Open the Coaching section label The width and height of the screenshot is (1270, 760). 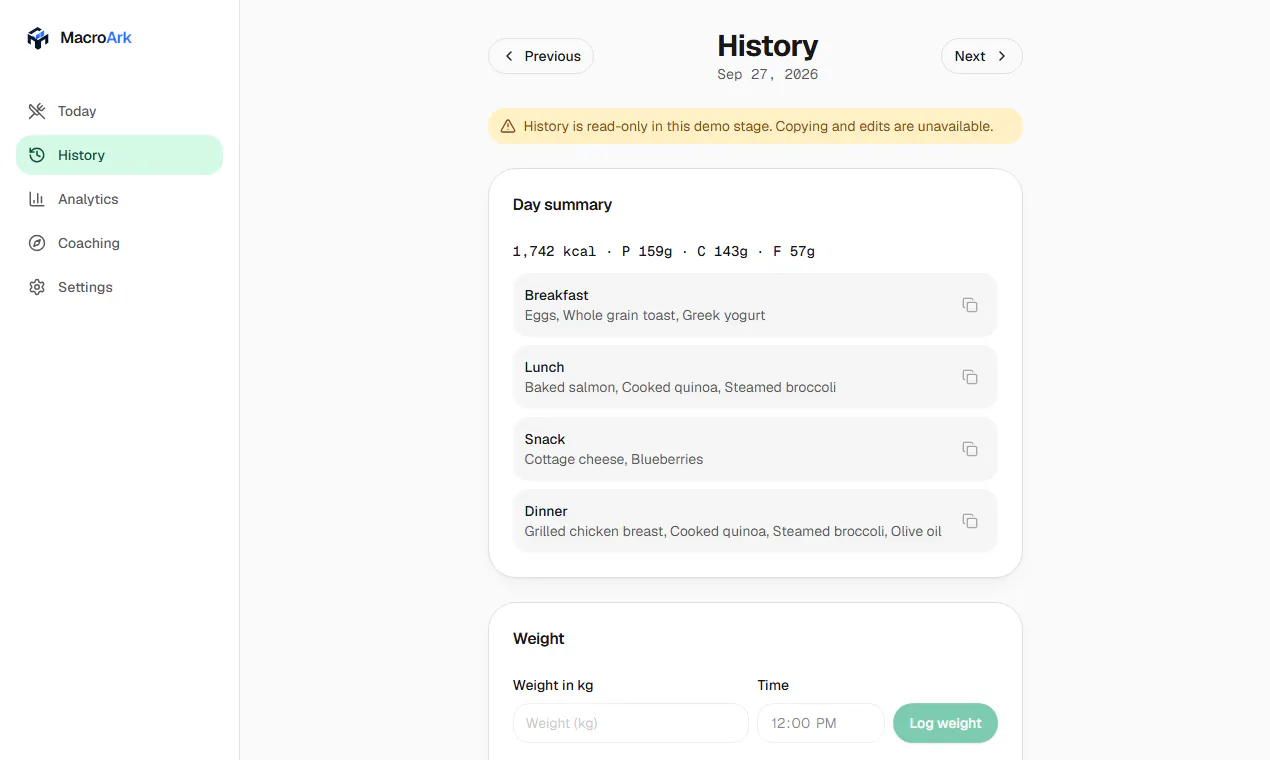coord(89,243)
